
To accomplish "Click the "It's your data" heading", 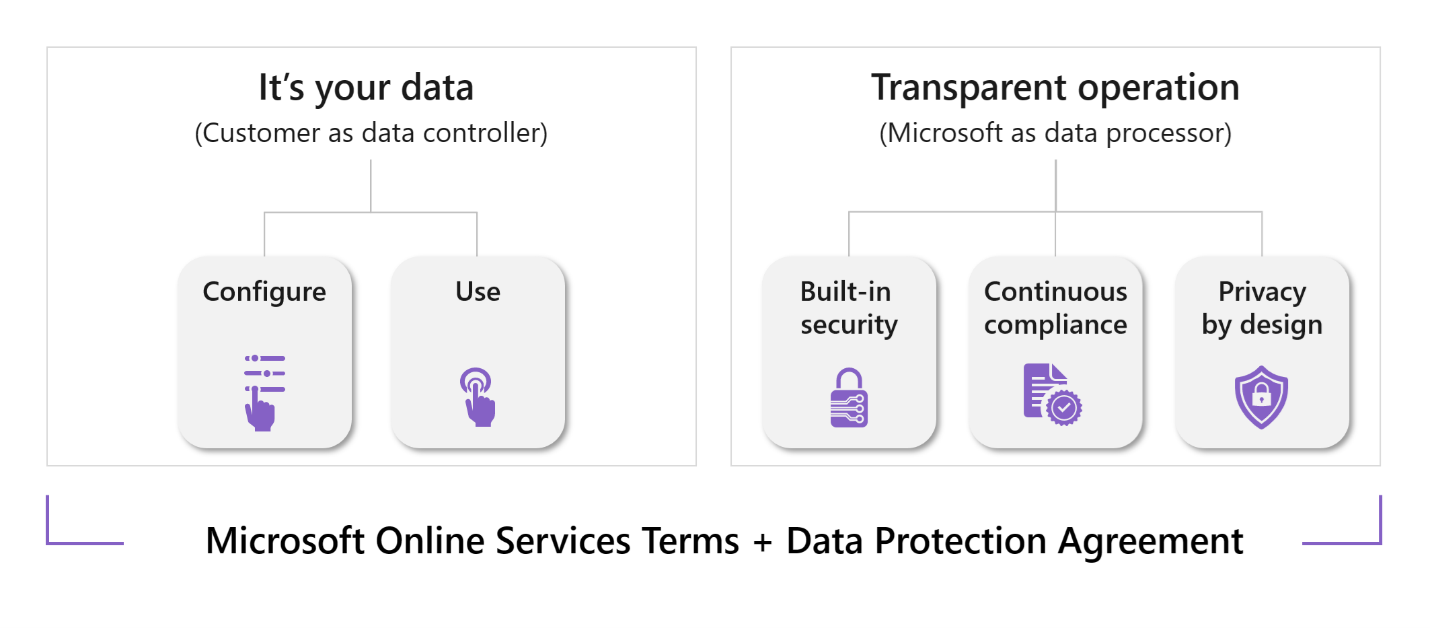I will (366, 88).
